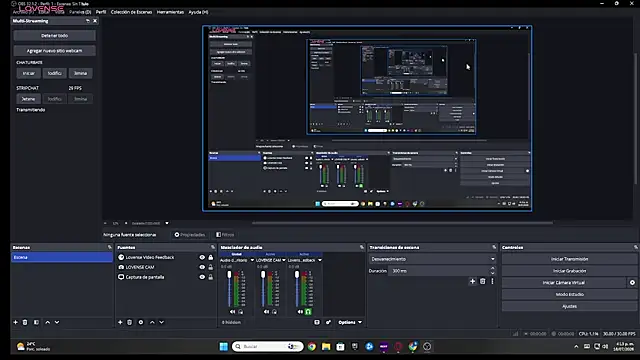Open the Herramientas menu
The image size is (640, 360).
(170, 12)
